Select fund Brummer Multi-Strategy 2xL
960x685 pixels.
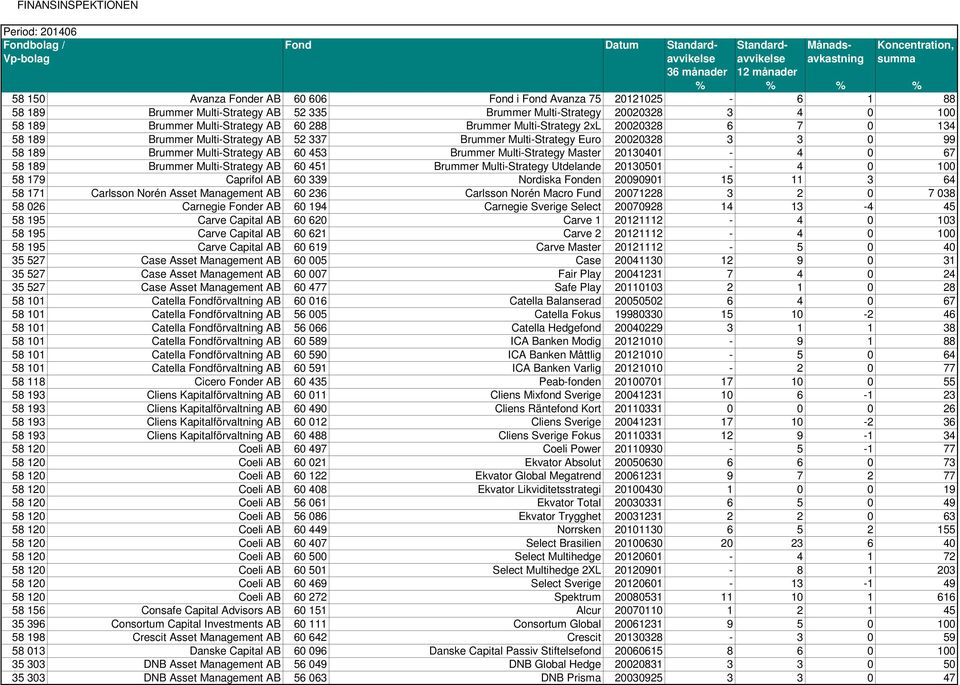[x=534, y=126]
